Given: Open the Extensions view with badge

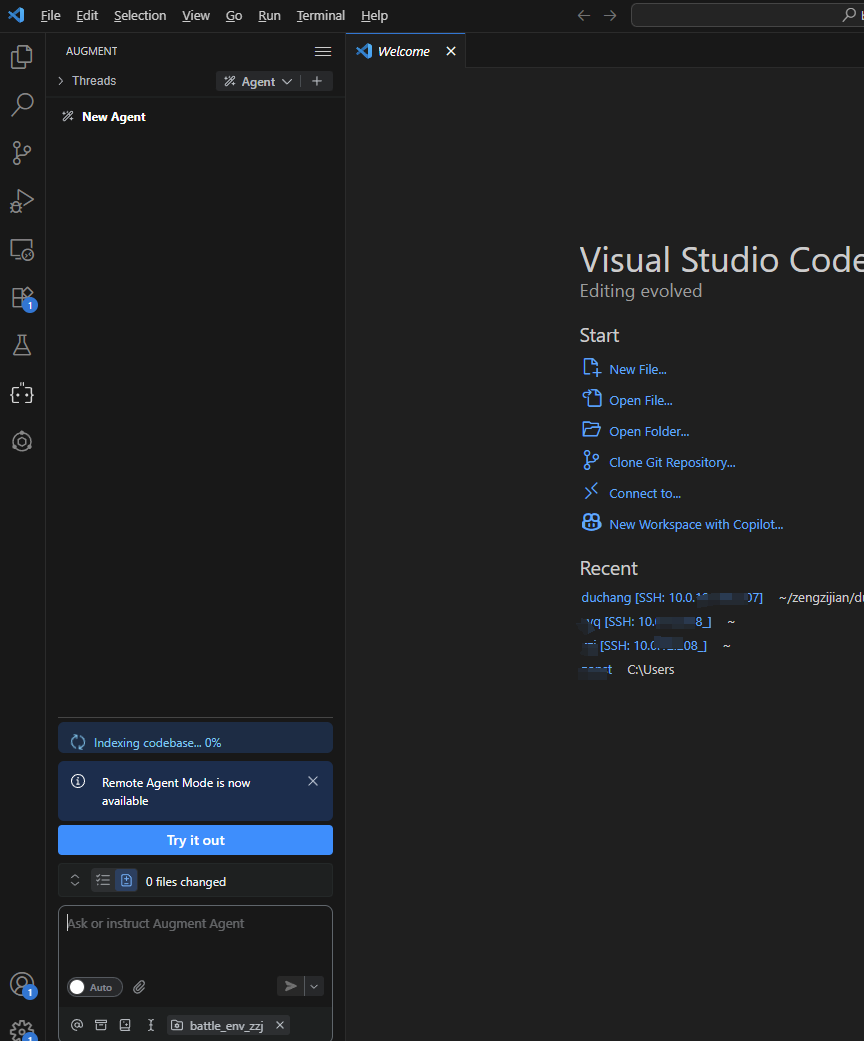Looking at the screenshot, I should tap(22, 298).
